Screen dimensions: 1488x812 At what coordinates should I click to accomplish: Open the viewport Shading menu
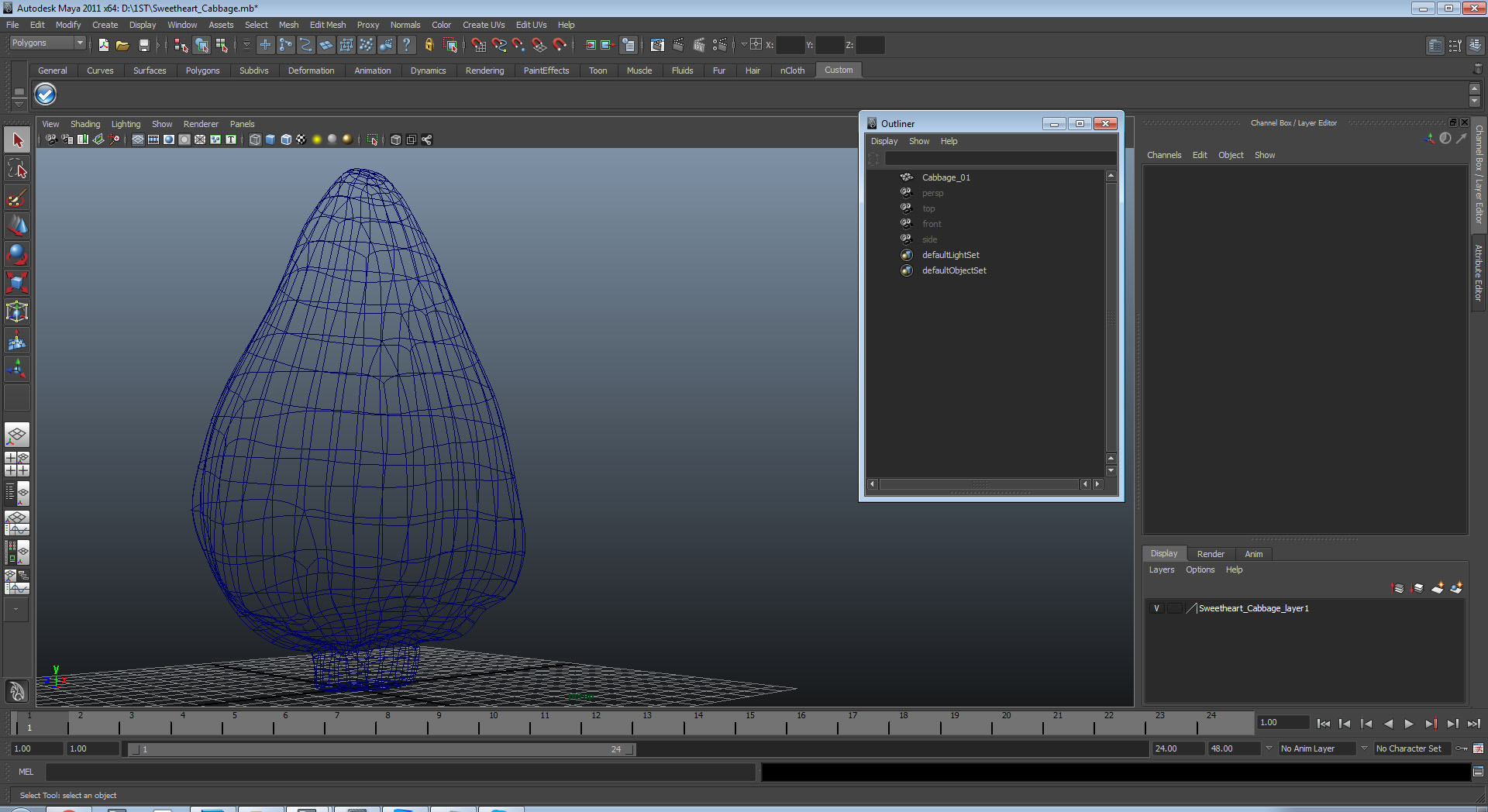(x=85, y=124)
